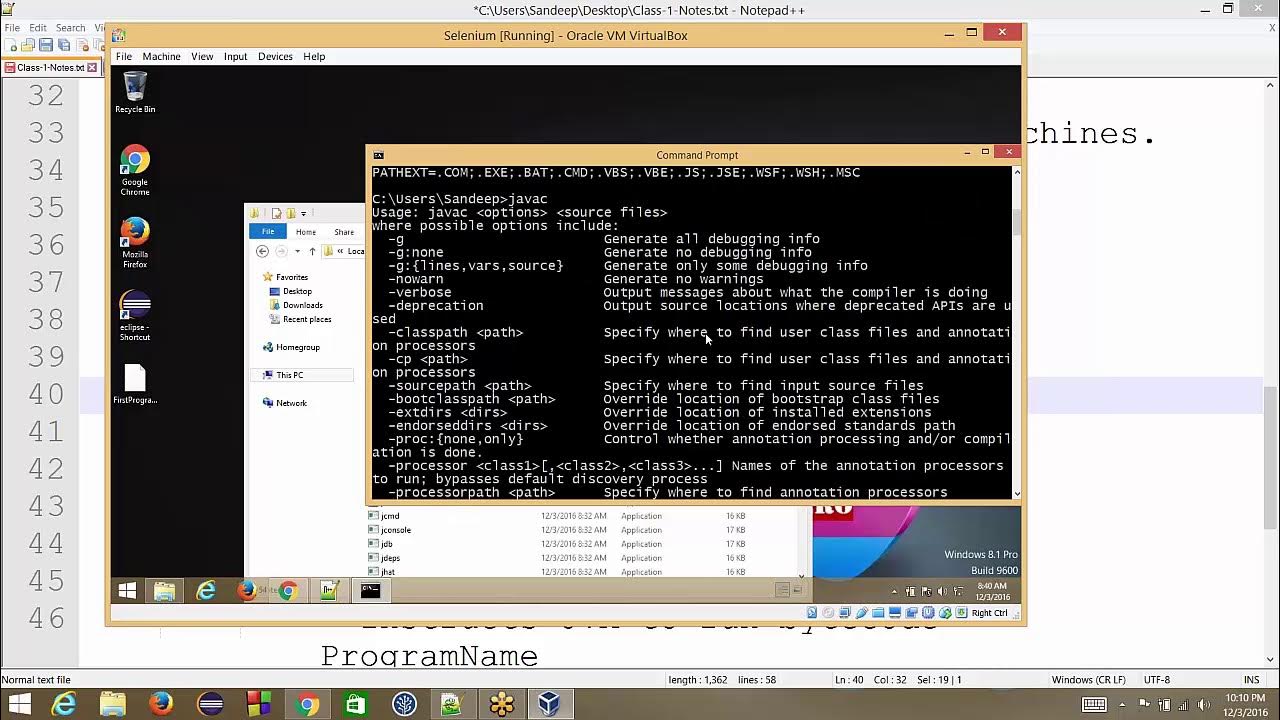The height and width of the screenshot is (720, 1280).
Task: Open the VirtualBox Help menu
Action: (x=314, y=56)
